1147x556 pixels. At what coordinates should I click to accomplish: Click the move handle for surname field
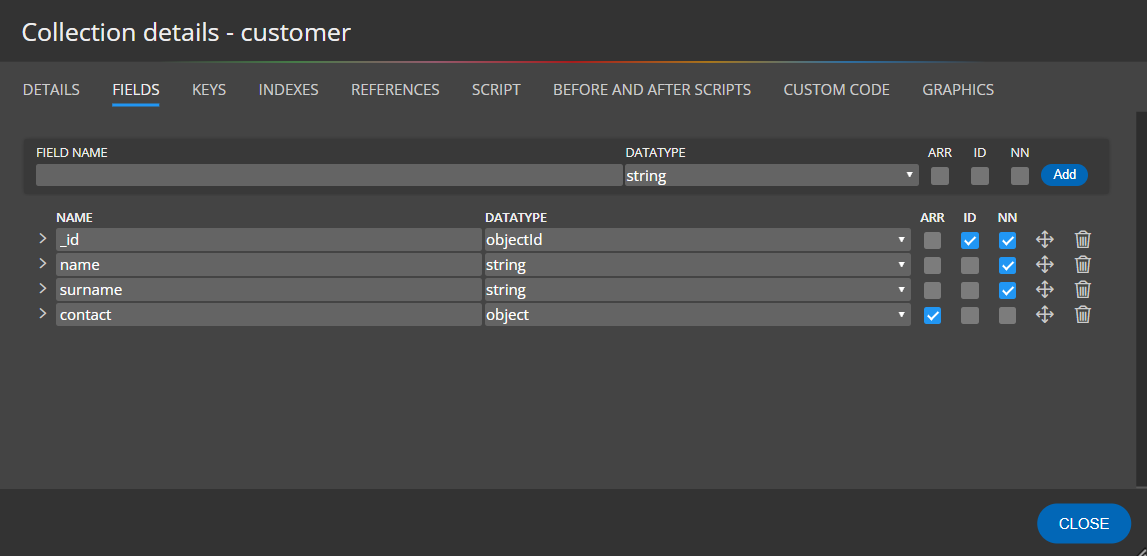1044,290
